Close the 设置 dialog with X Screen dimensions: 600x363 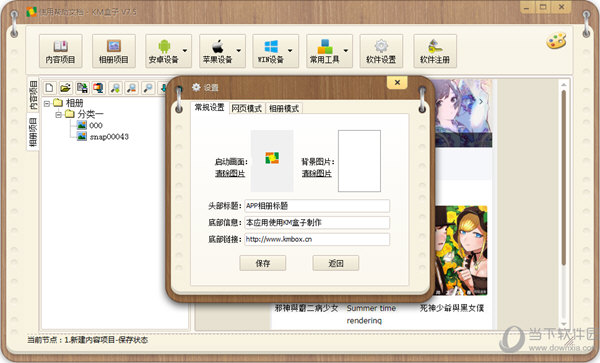[397, 82]
